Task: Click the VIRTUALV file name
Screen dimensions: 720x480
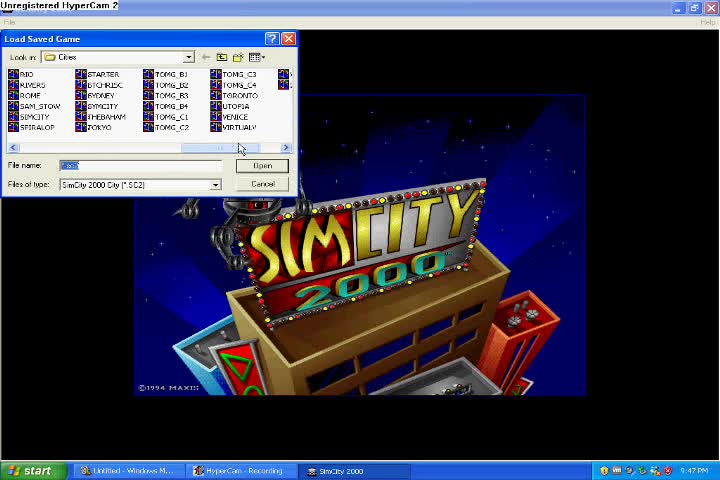Action: [239, 127]
